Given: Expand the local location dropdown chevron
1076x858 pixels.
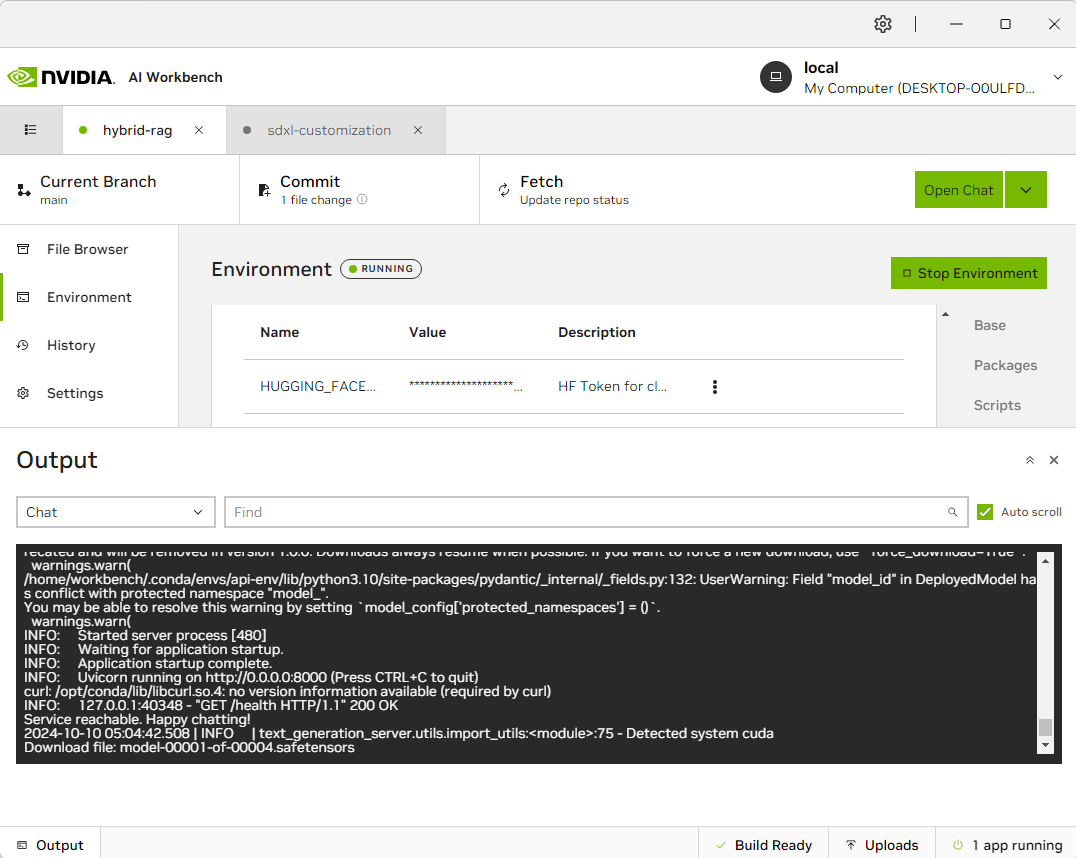Looking at the screenshot, I should 1057,77.
